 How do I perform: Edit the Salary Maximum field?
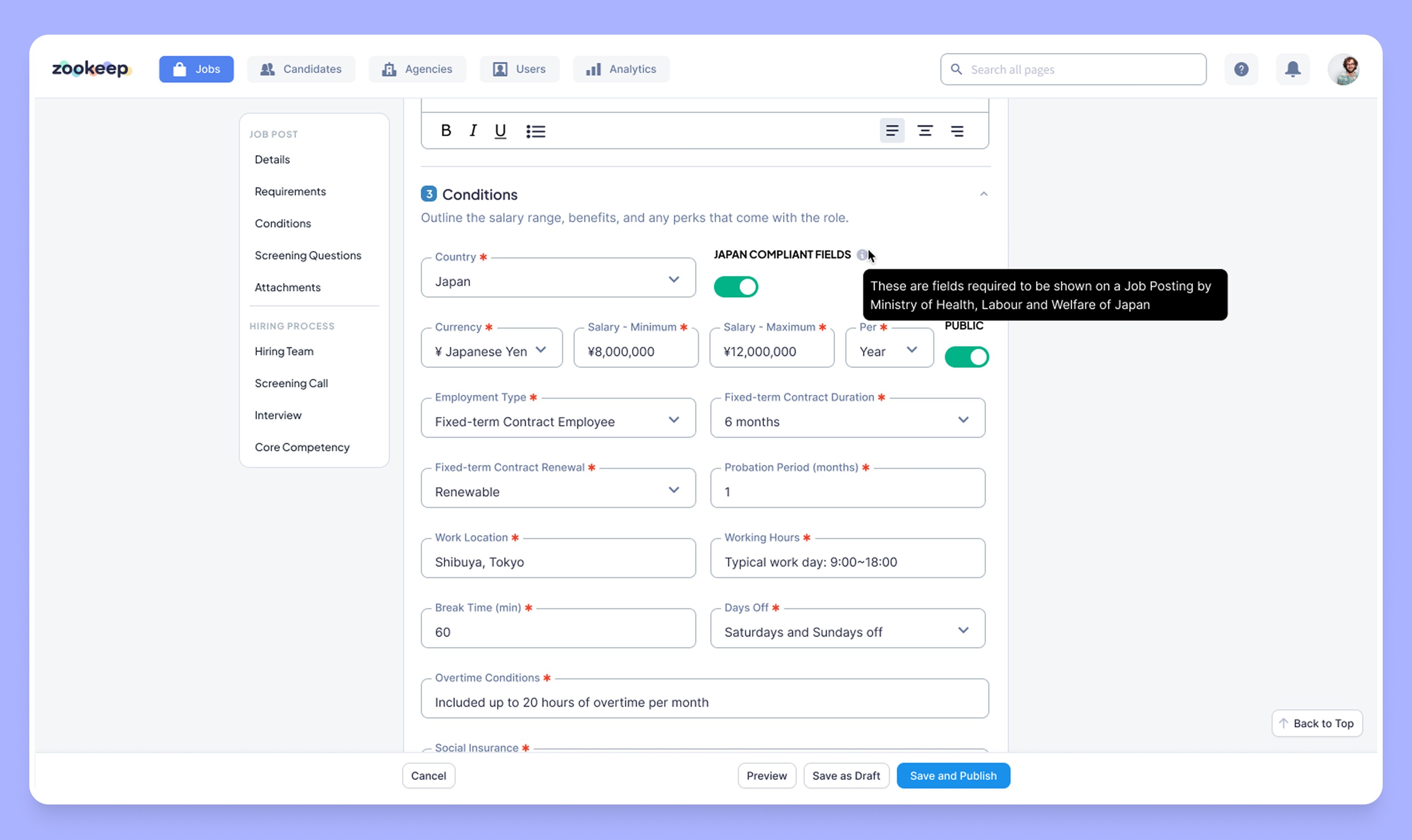click(772, 348)
